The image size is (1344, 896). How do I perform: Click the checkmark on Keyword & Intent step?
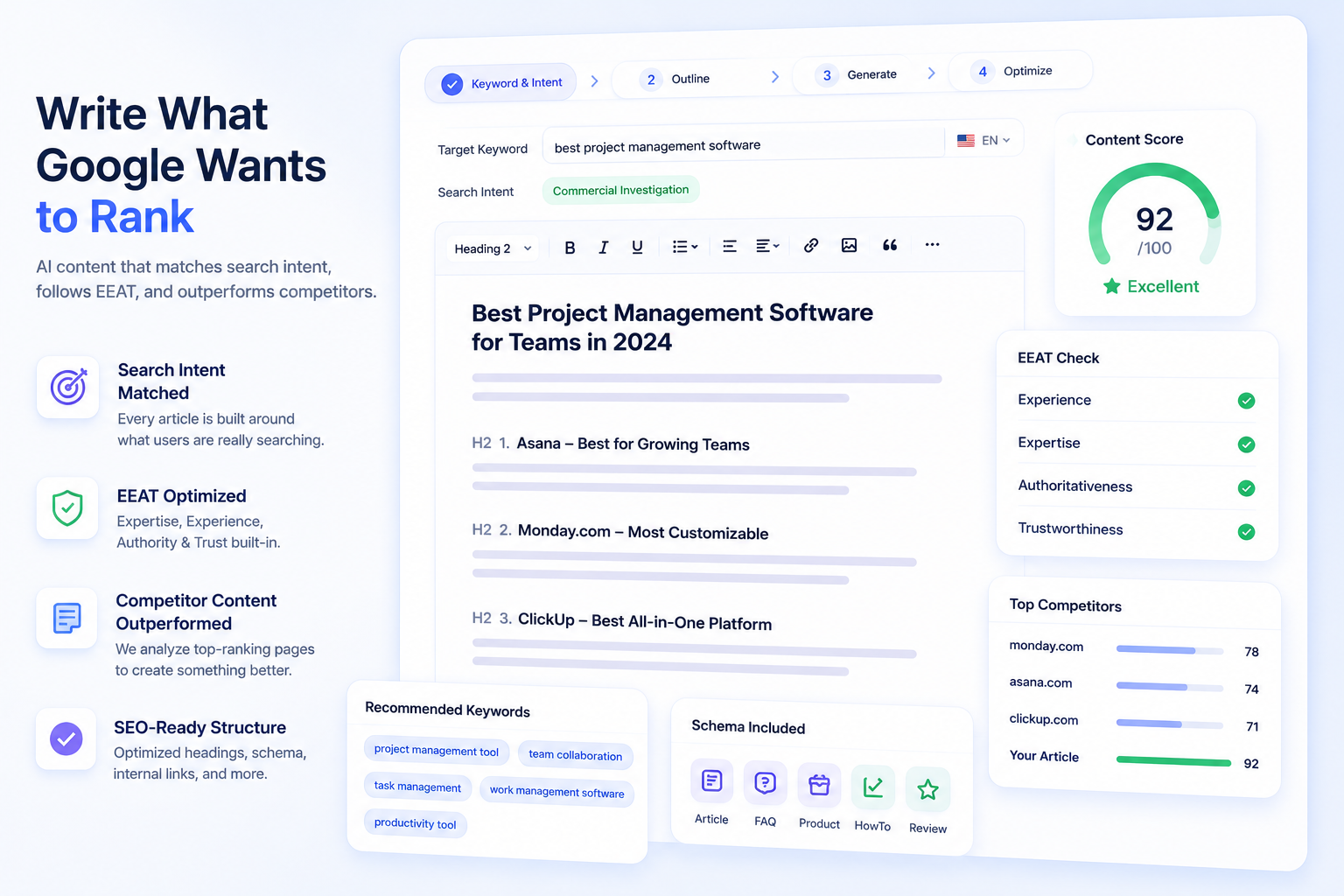[x=451, y=84]
